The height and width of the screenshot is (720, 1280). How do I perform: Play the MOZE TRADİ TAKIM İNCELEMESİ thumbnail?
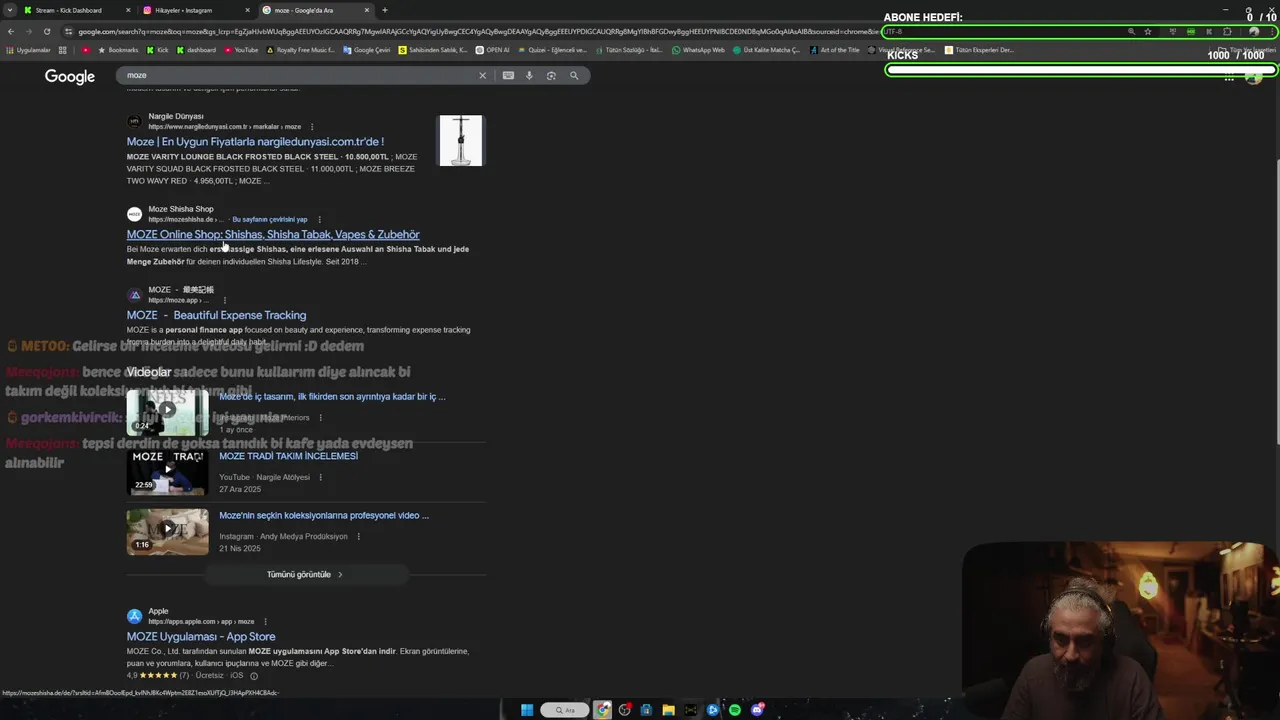(x=167, y=472)
